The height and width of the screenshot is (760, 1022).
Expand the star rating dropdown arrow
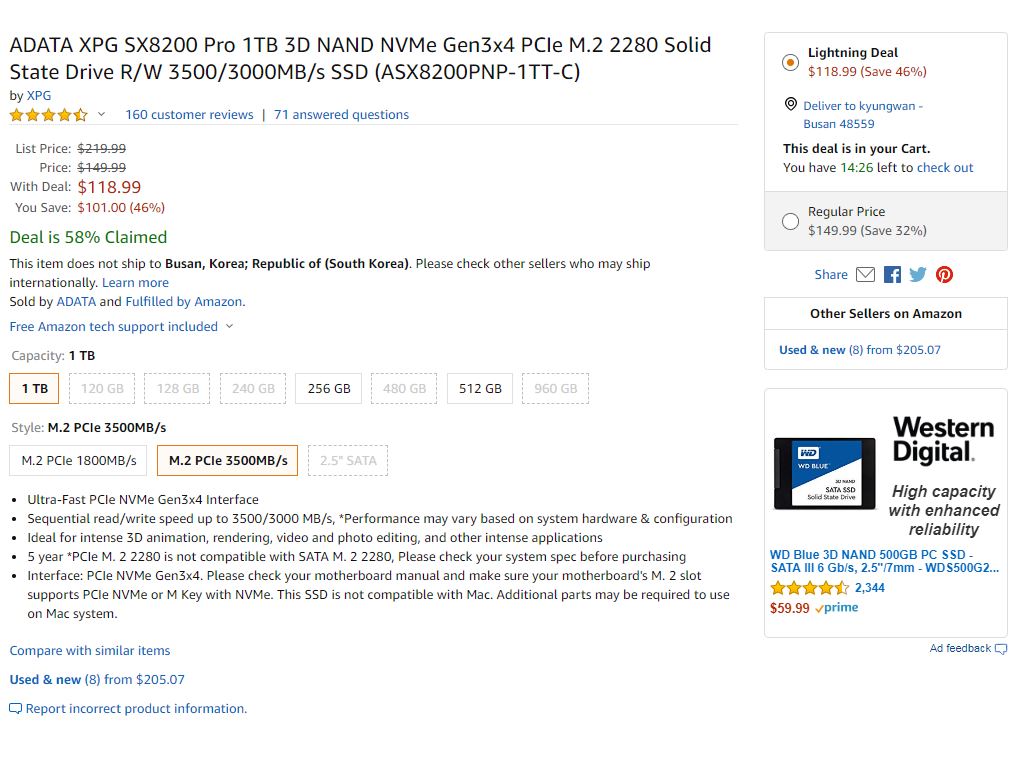[101, 115]
